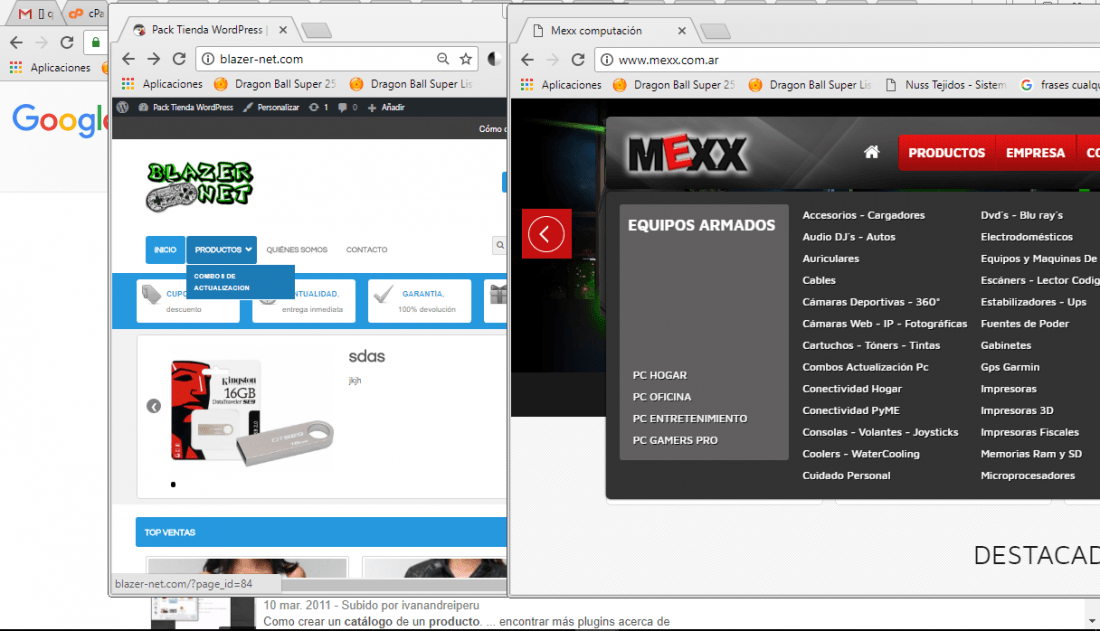Image resolution: width=1100 pixels, height=631 pixels.
Task: Open Microprocesadores category
Action: [x=1027, y=476]
